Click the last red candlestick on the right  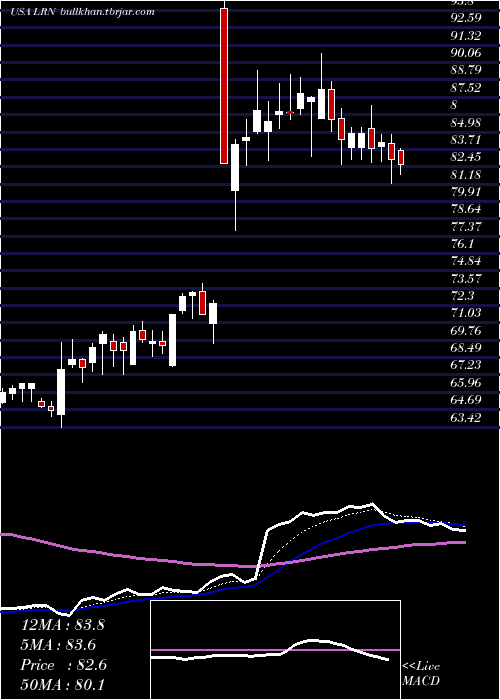point(401,158)
